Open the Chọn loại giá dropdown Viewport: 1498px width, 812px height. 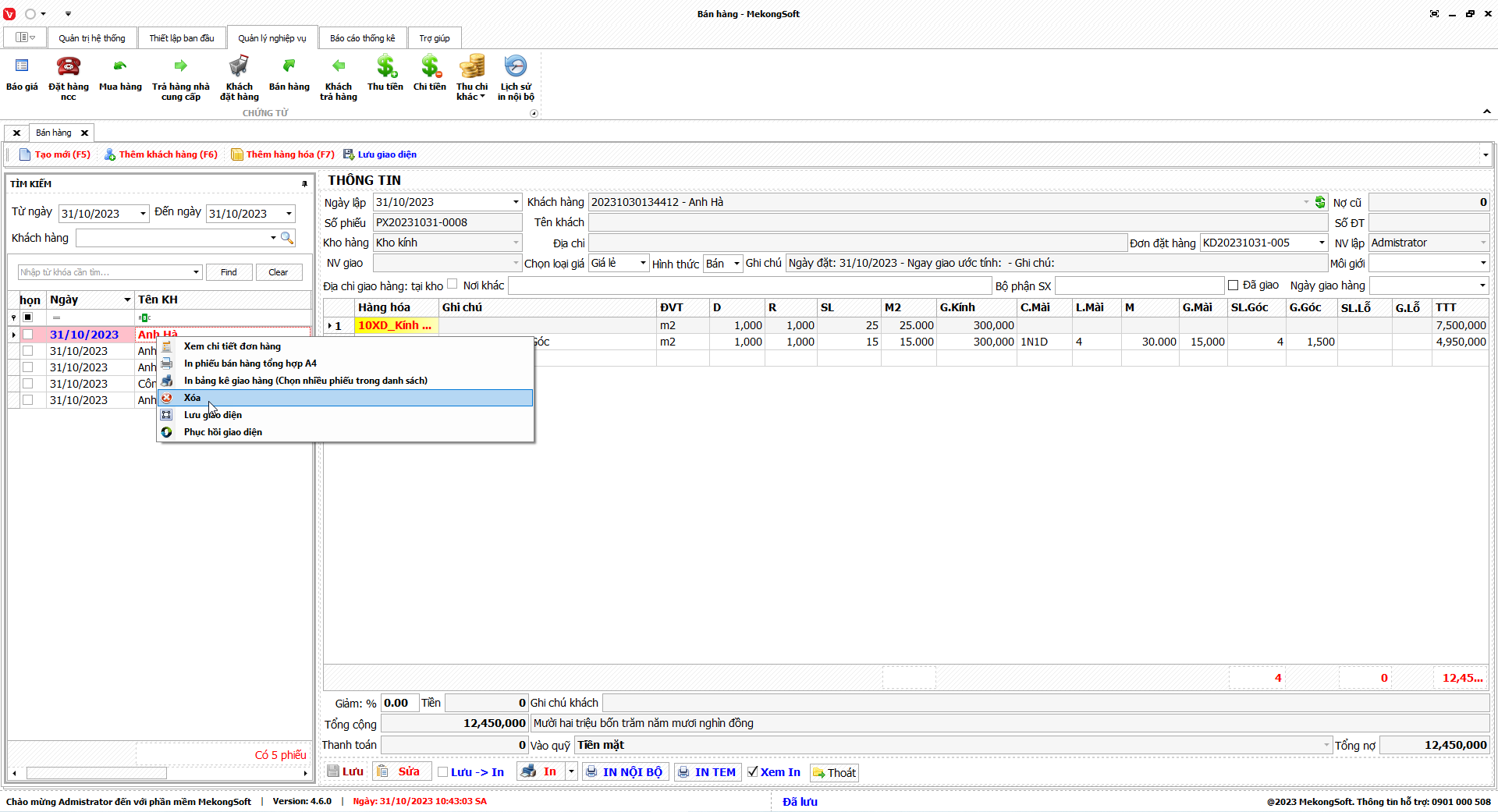click(x=643, y=263)
